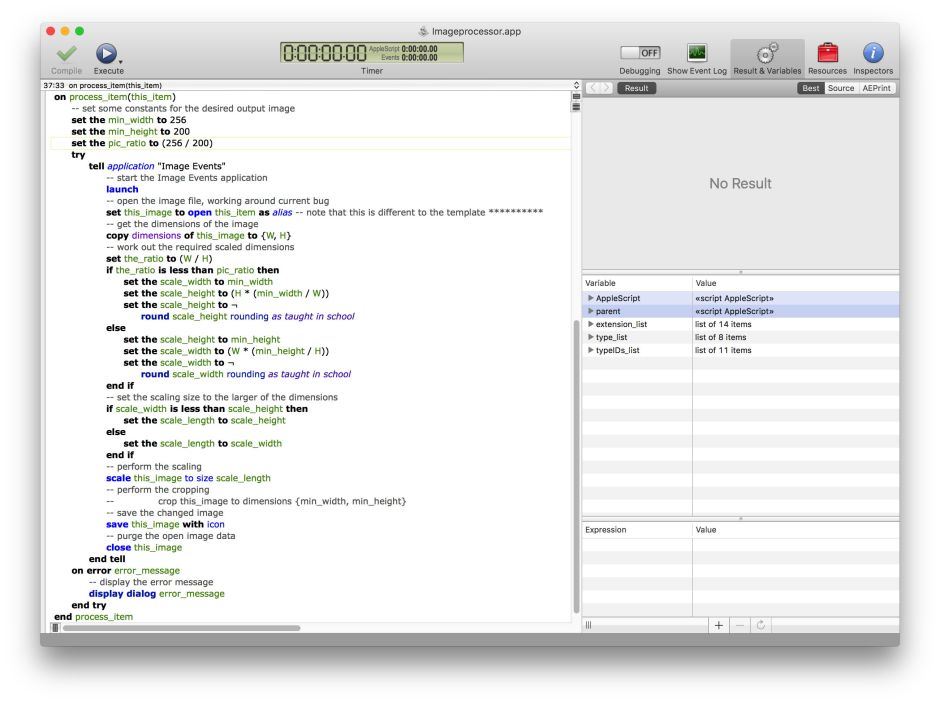Select the Best result format

(810, 88)
